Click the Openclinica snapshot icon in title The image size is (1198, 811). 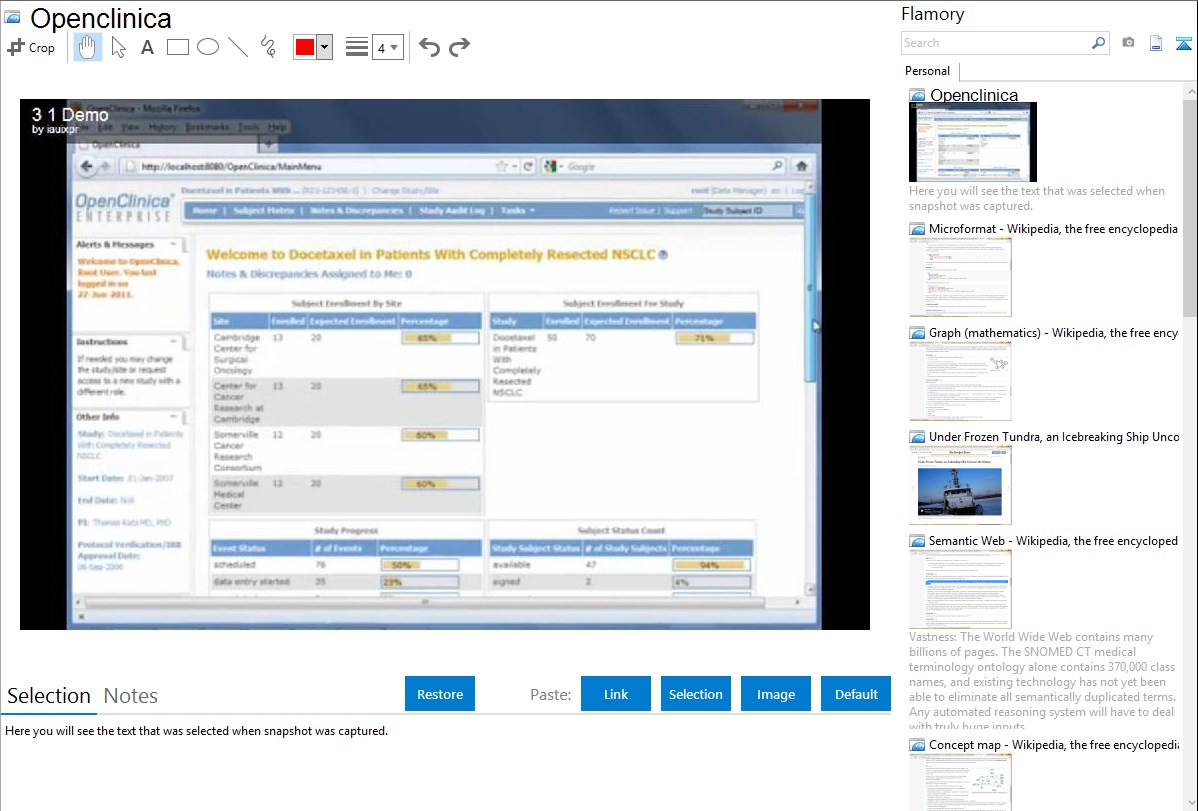pos(12,17)
